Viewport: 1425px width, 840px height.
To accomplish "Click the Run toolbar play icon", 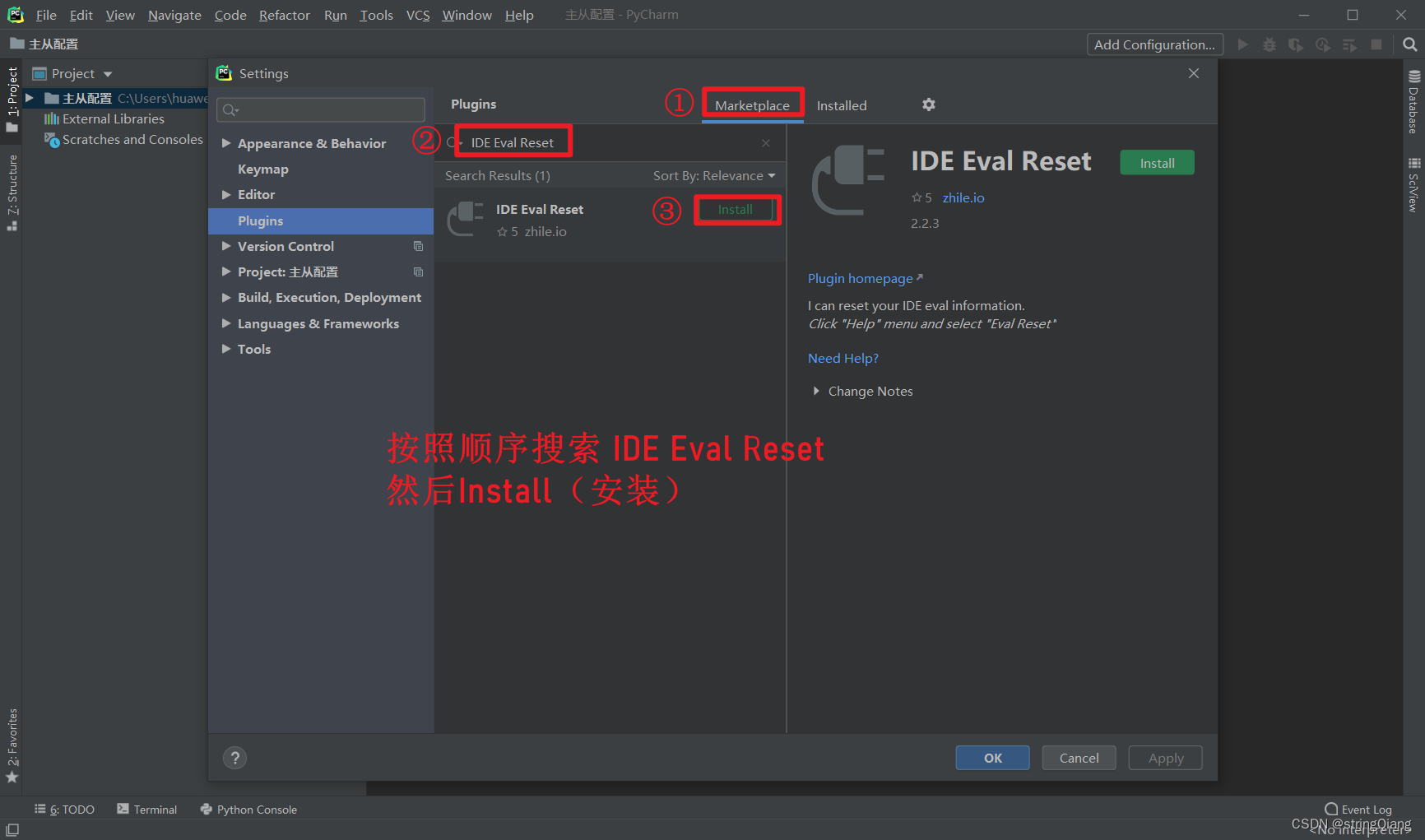I will tap(1243, 44).
